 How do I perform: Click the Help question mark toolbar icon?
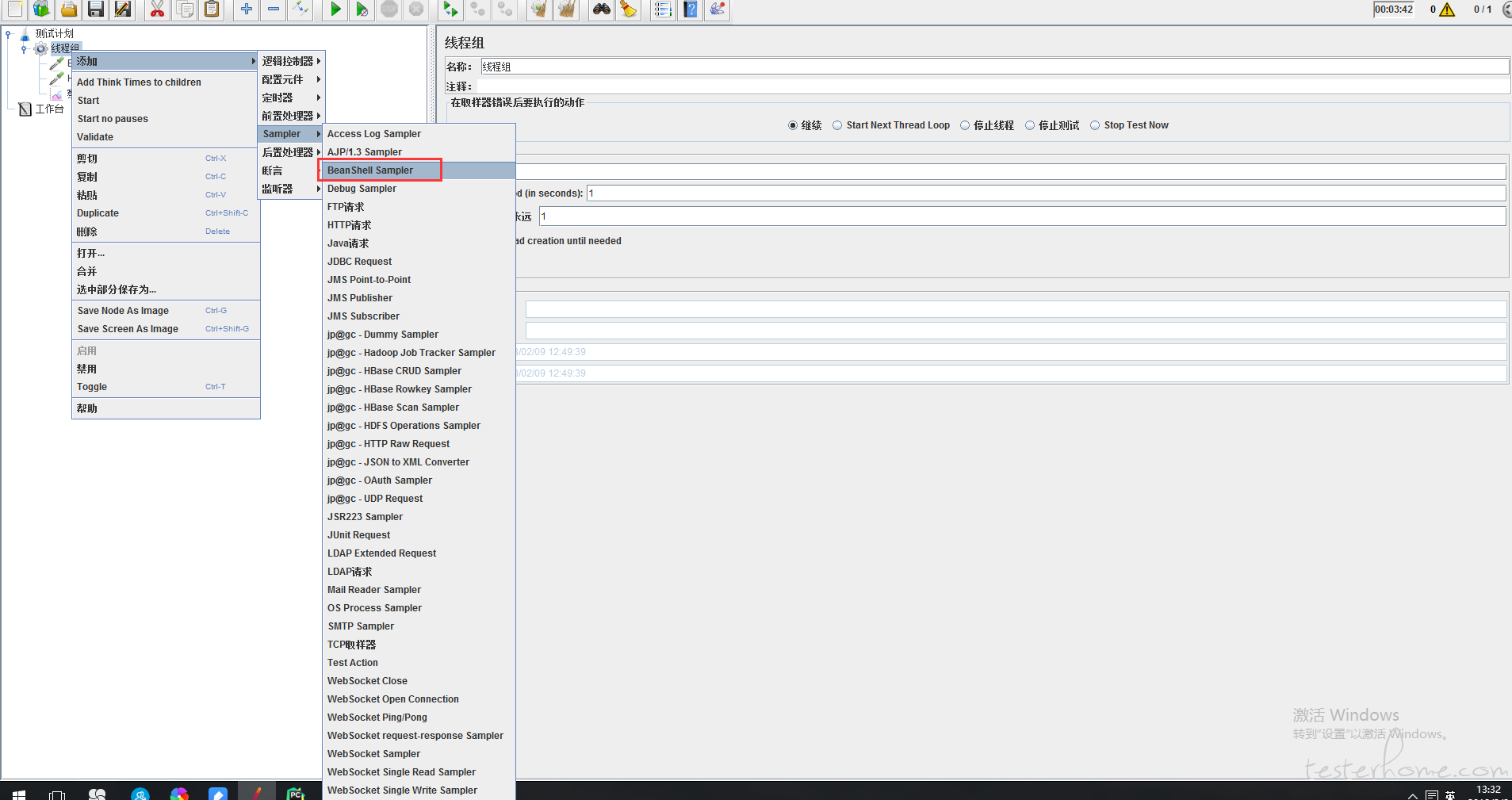pos(691,10)
